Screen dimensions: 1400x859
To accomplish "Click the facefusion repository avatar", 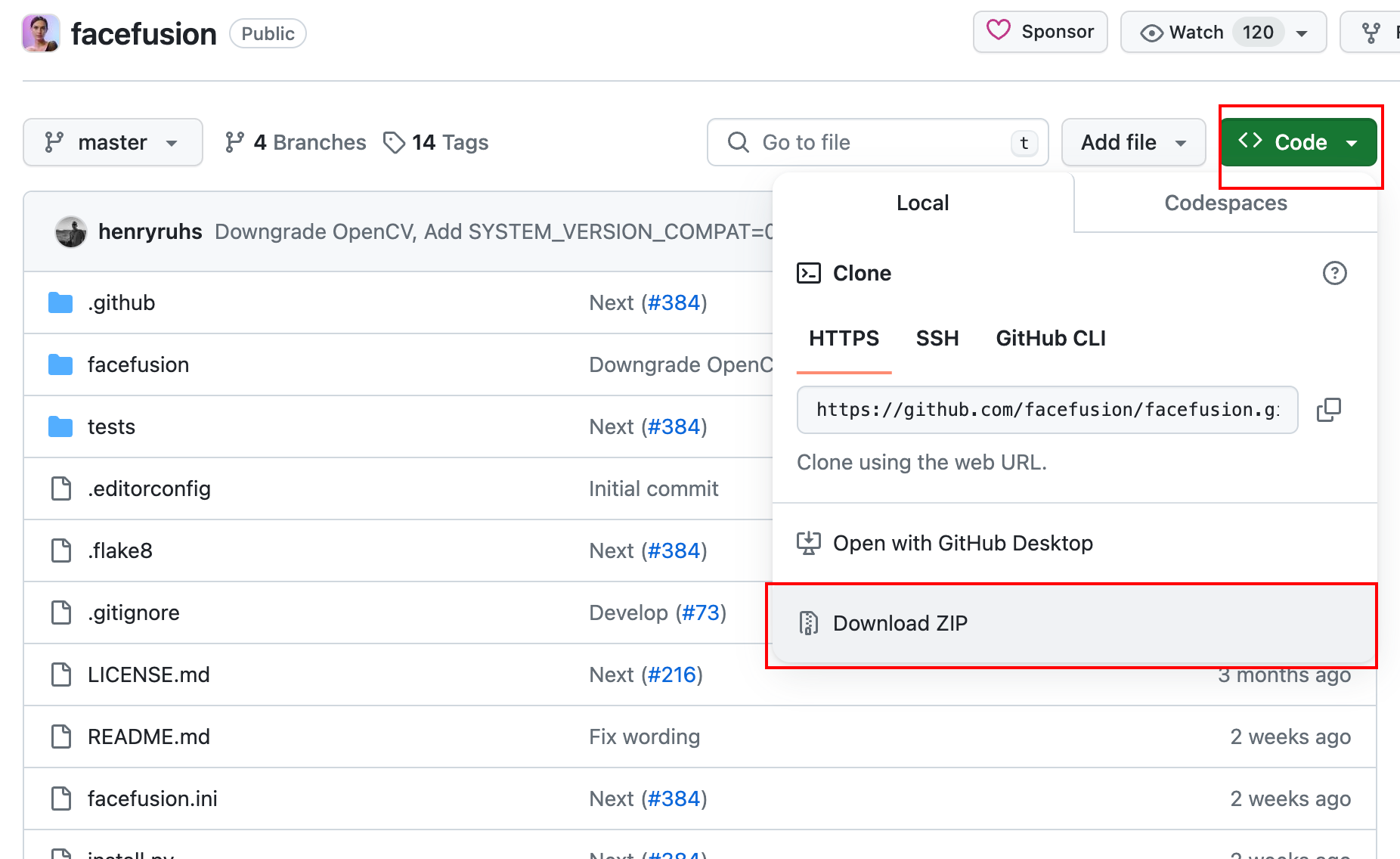I will 41,33.
